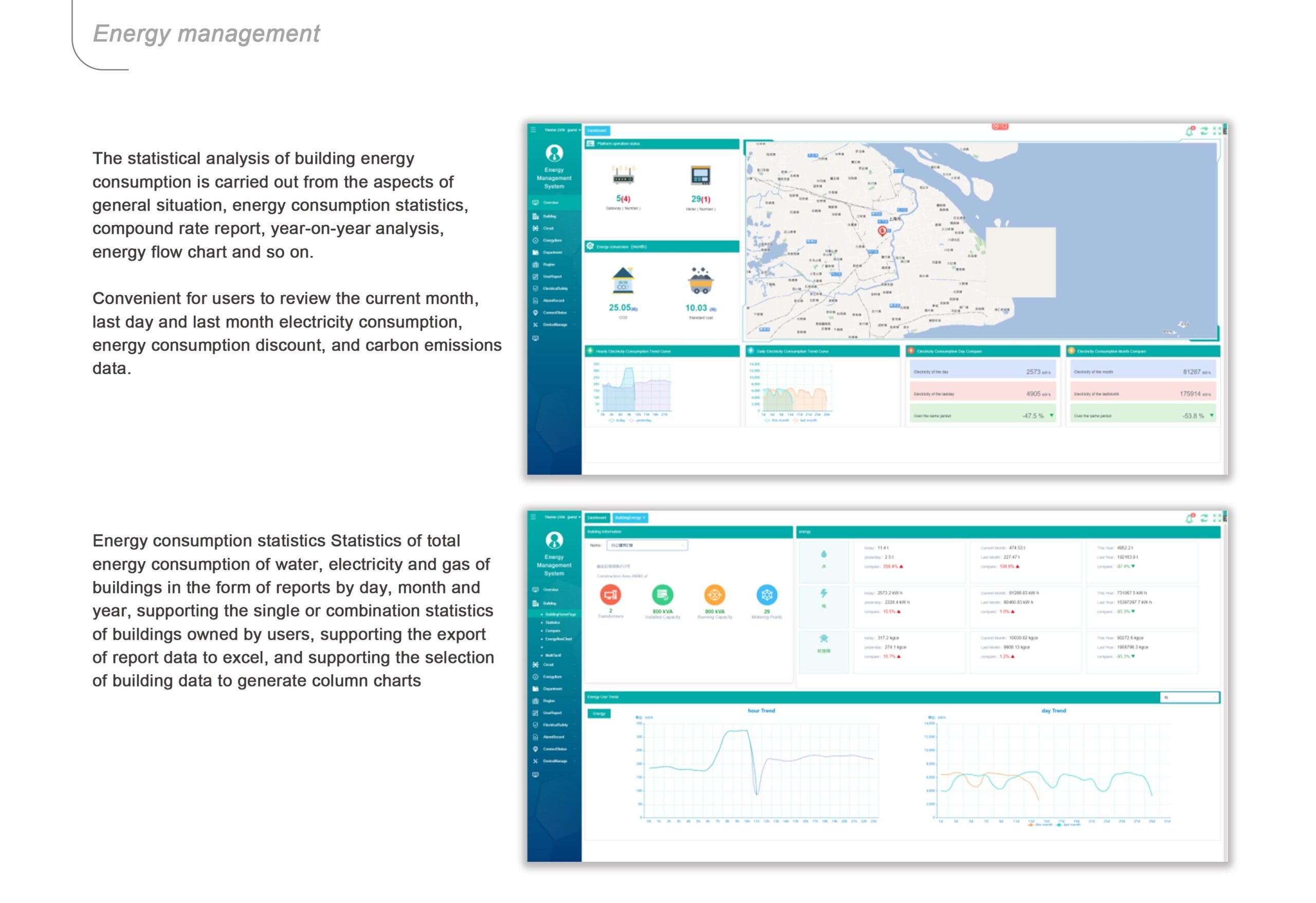Toggle the yesterday legend in hourly chart
This screenshot has width=1316, height=903.
click(x=641, y=421)
